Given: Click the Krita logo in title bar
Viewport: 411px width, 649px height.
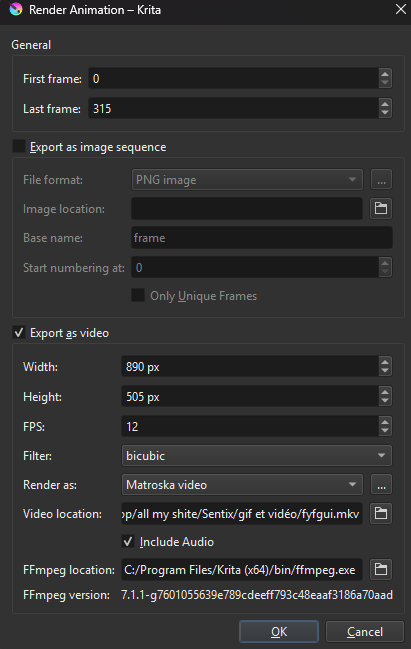Looking at the screenshot, I should pyautogui.click(x=16, y=9).
